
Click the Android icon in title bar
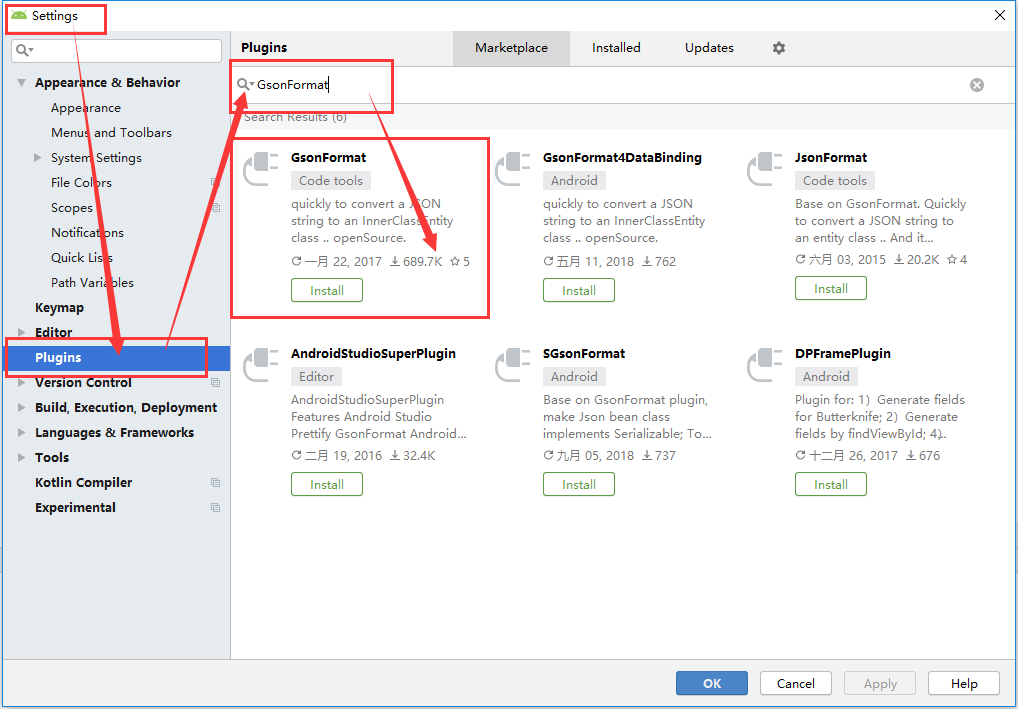[19, 16]
